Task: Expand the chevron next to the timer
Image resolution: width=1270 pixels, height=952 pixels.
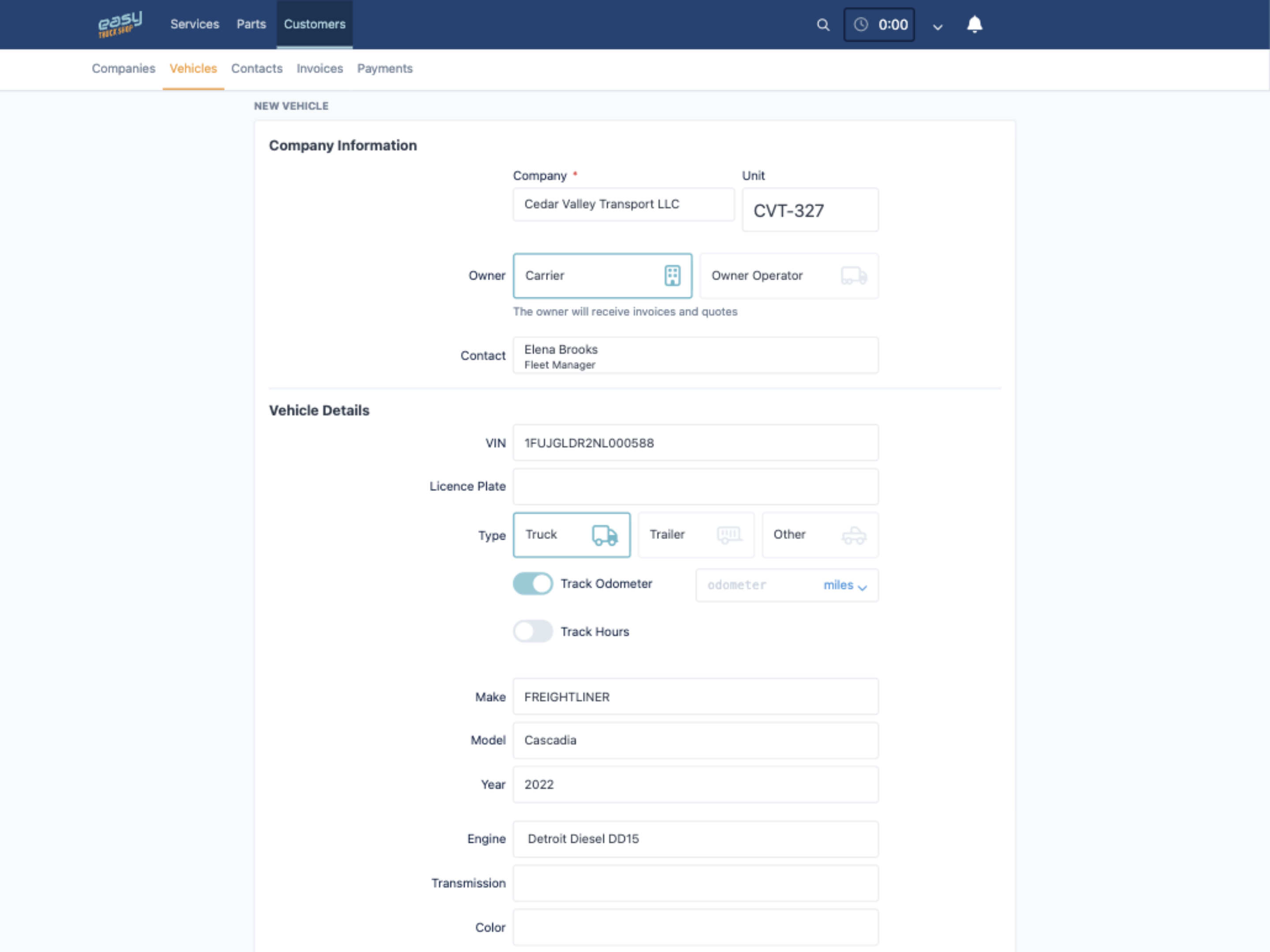Action: pos(937,26)
